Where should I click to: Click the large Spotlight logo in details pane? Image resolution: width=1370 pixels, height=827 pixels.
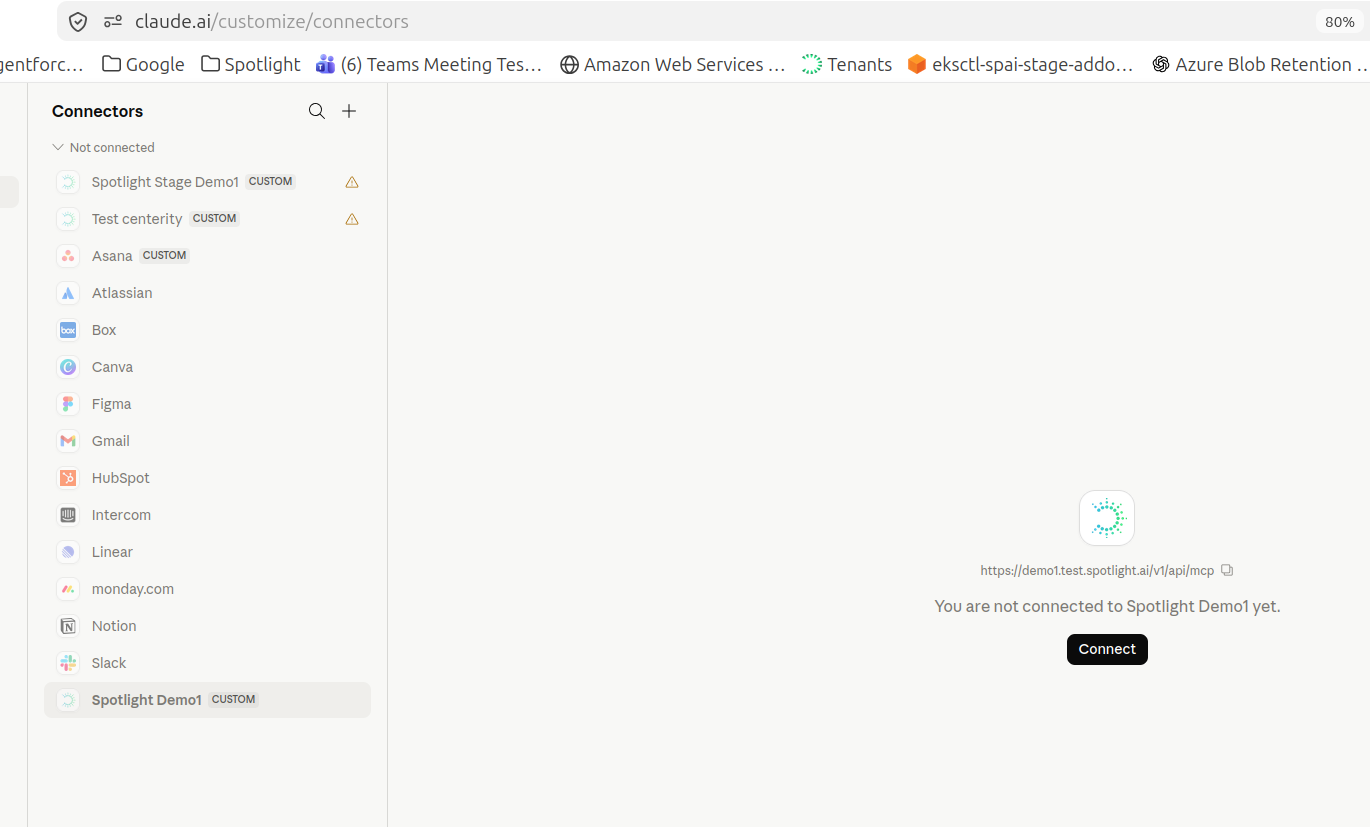pos(1107,518)
